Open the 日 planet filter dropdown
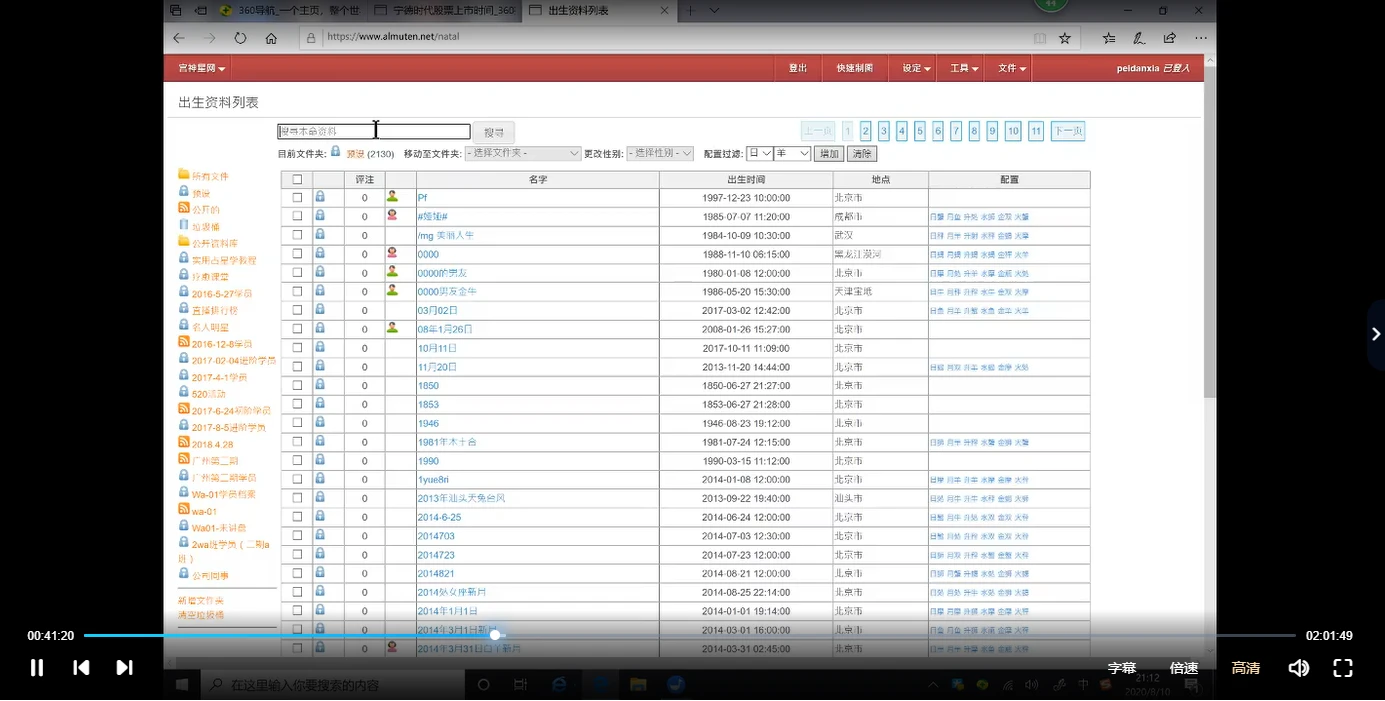1385x701 pixels. 759,154
